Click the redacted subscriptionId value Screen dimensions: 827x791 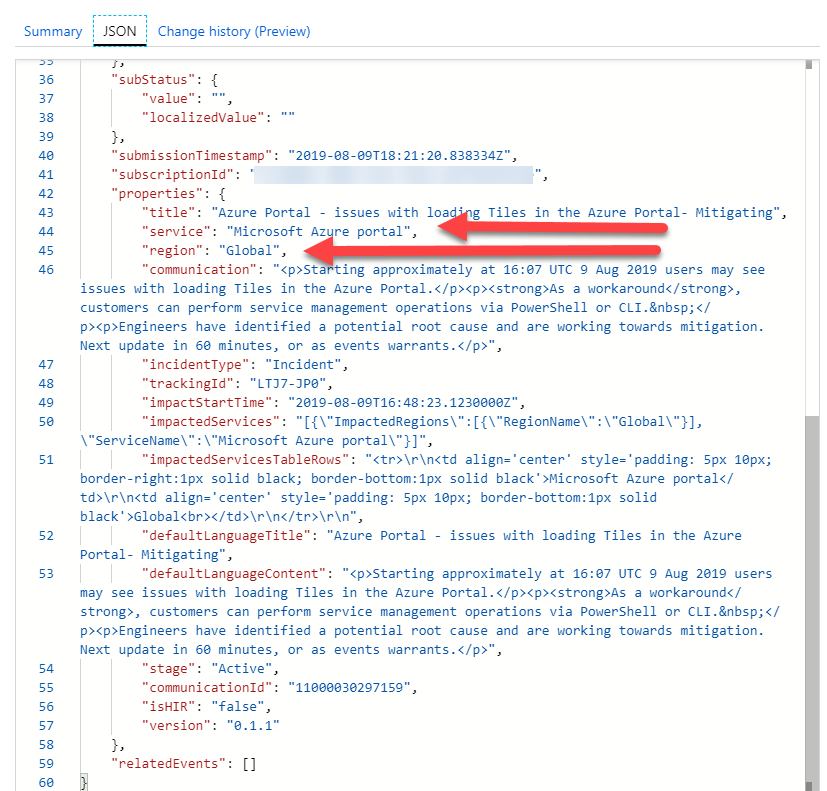point(395,175)
